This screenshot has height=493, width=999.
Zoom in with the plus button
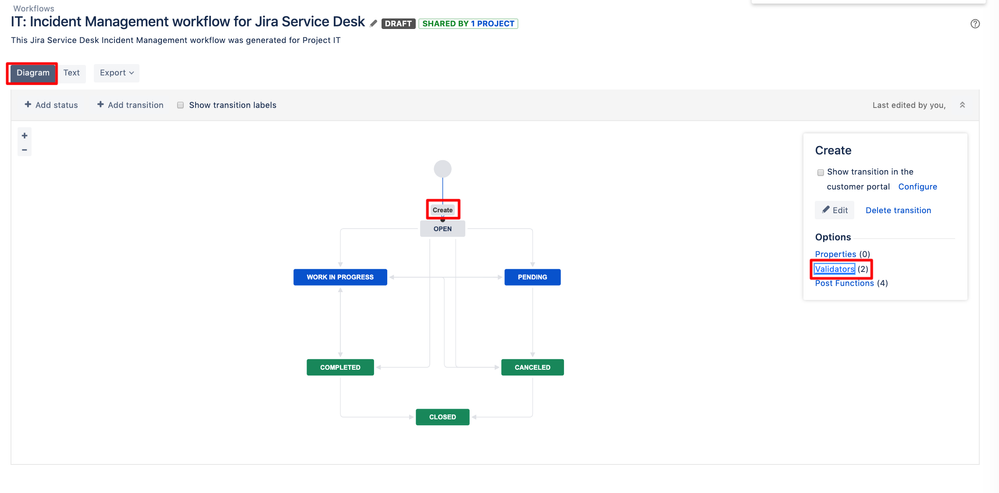pos(24,136)
